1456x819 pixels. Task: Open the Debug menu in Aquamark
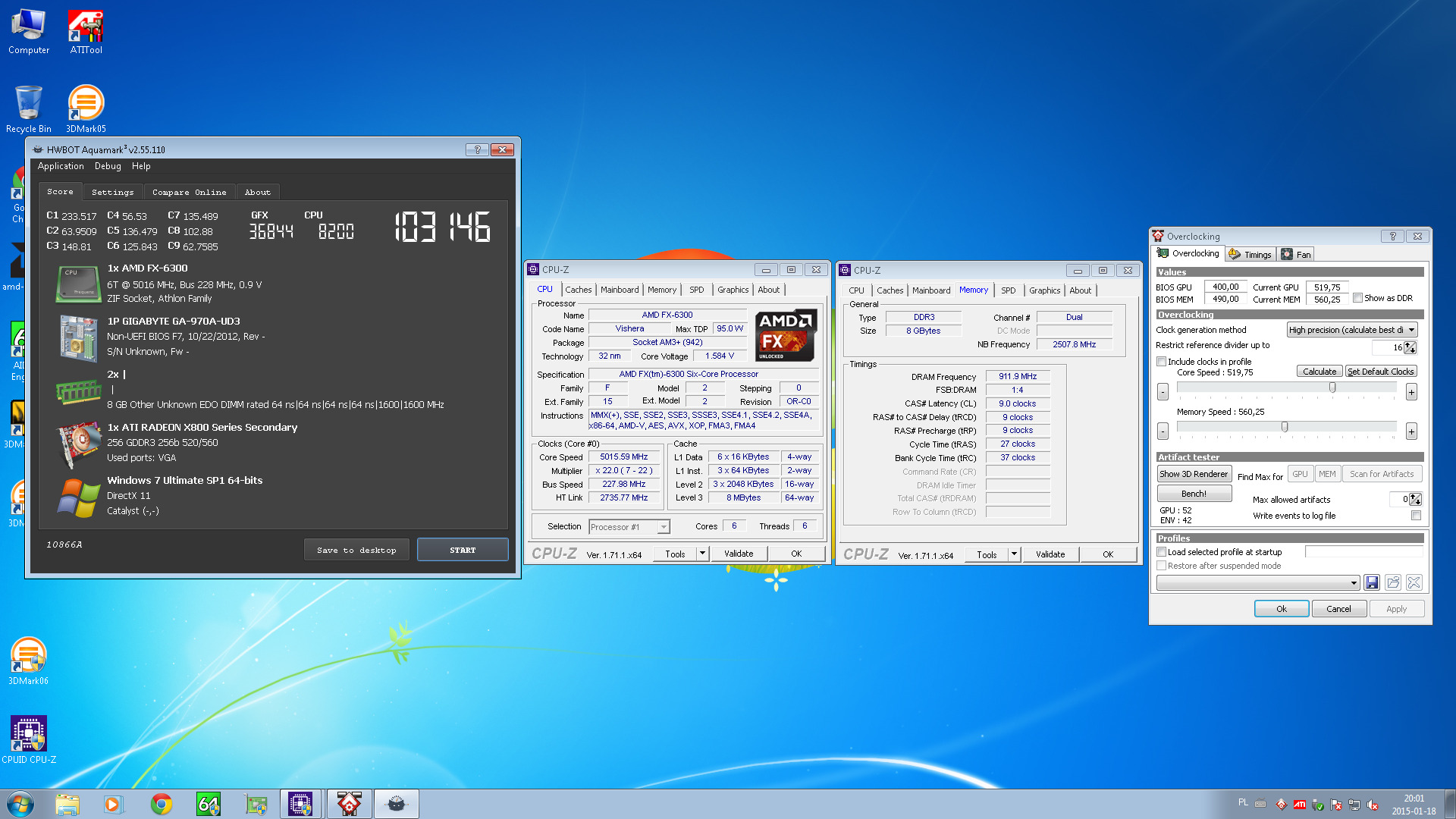coord(108,166)
